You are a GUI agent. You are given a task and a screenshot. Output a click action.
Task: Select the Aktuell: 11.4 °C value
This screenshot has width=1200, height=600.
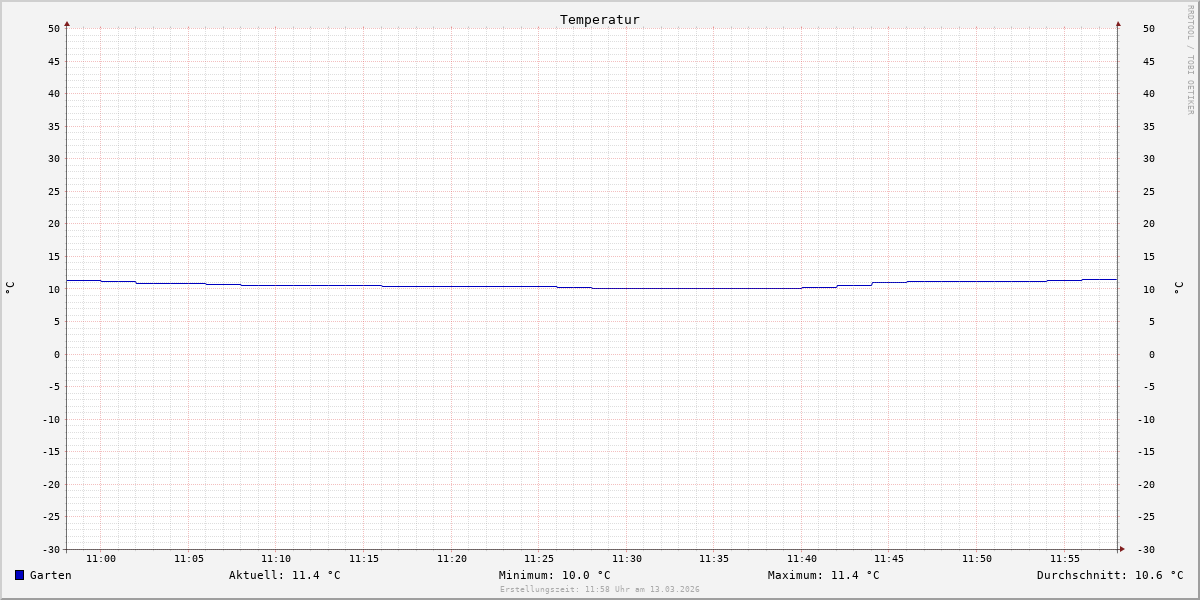coord(285,575)
